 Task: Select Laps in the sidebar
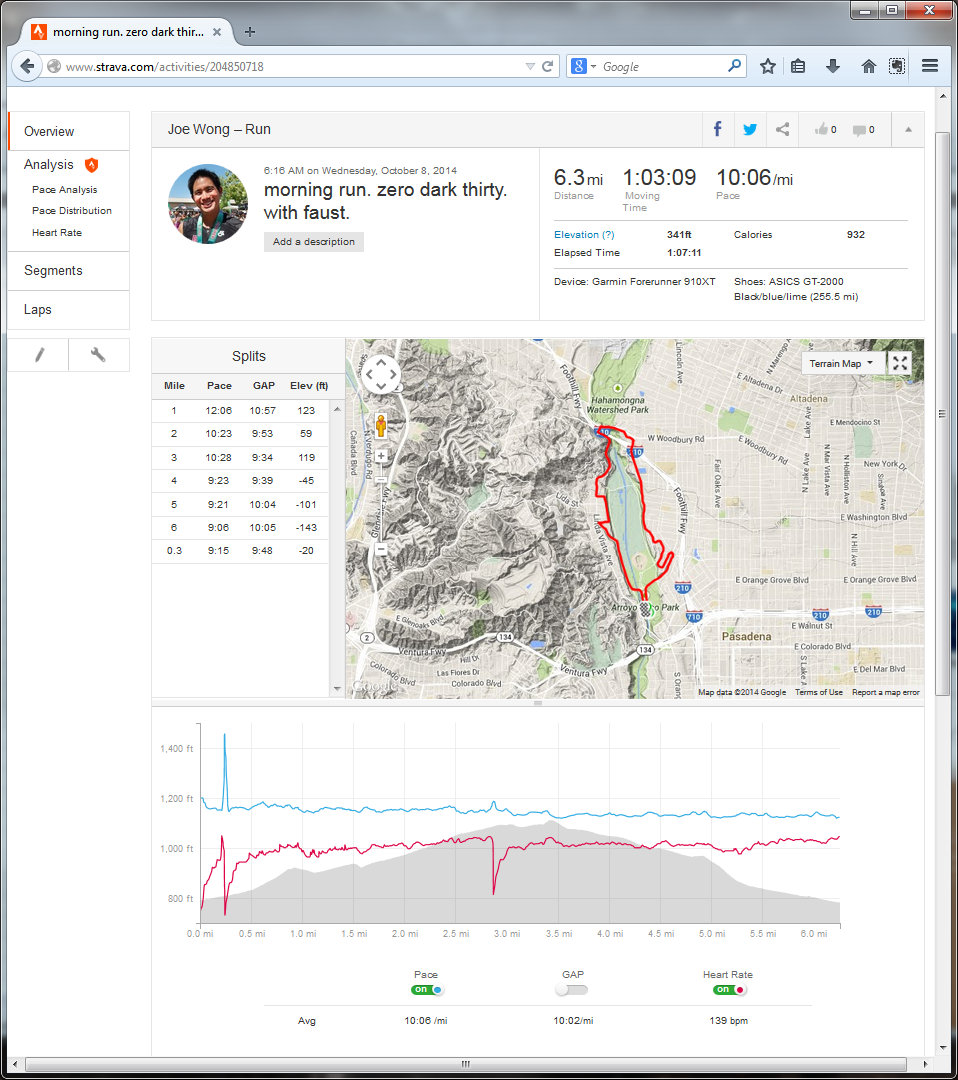click(x=38, y=310)
